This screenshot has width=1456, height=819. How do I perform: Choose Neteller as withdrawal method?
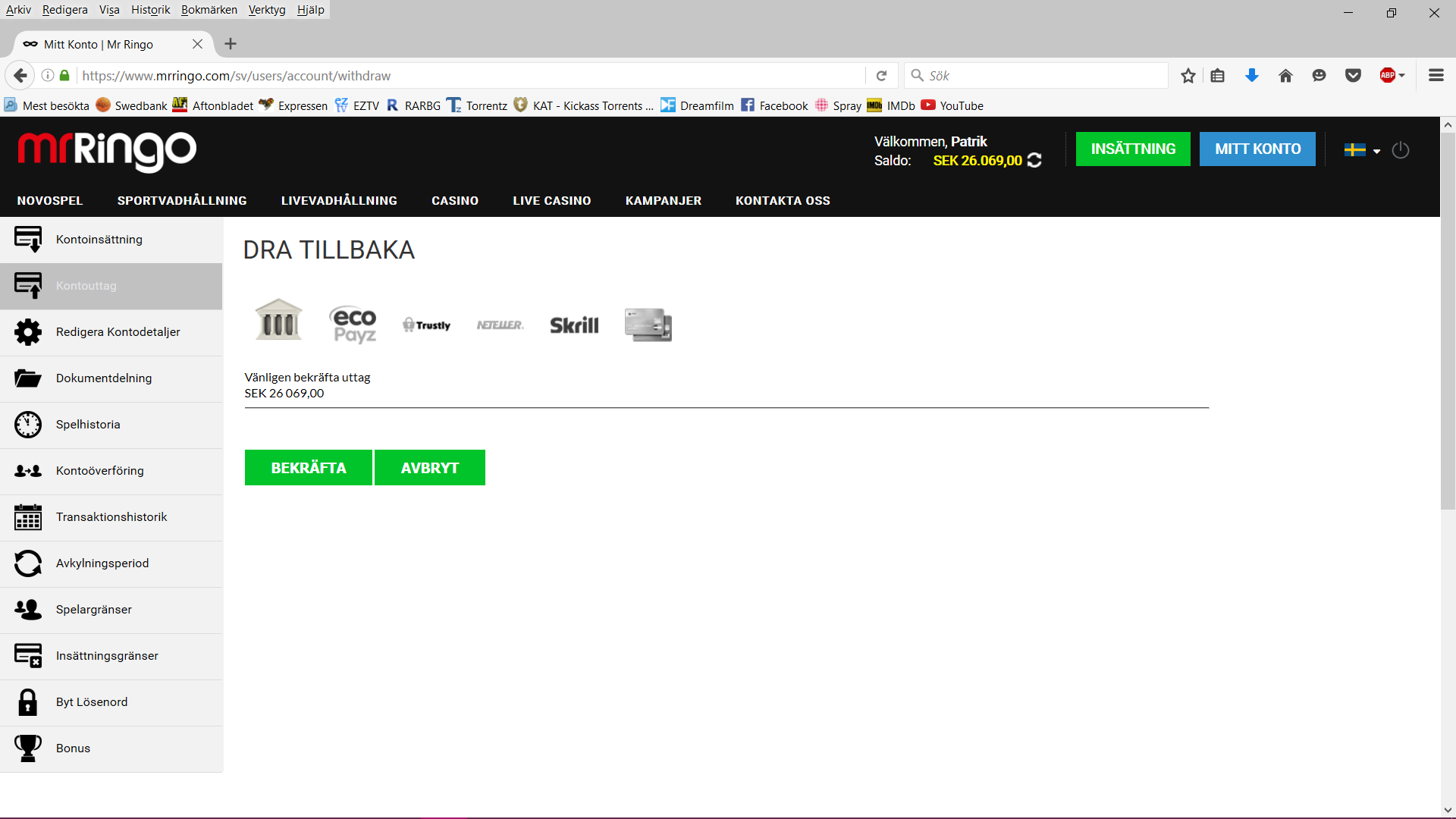[500, 325]
